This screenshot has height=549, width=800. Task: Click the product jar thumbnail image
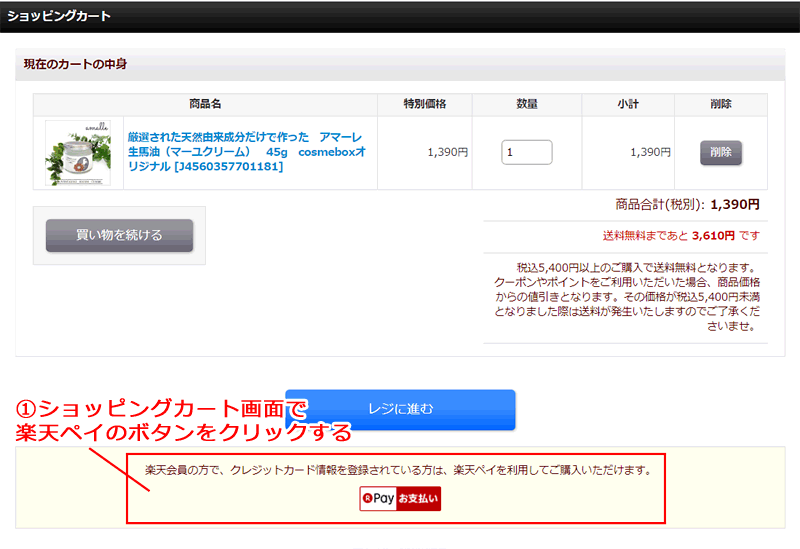coord(78,153)
